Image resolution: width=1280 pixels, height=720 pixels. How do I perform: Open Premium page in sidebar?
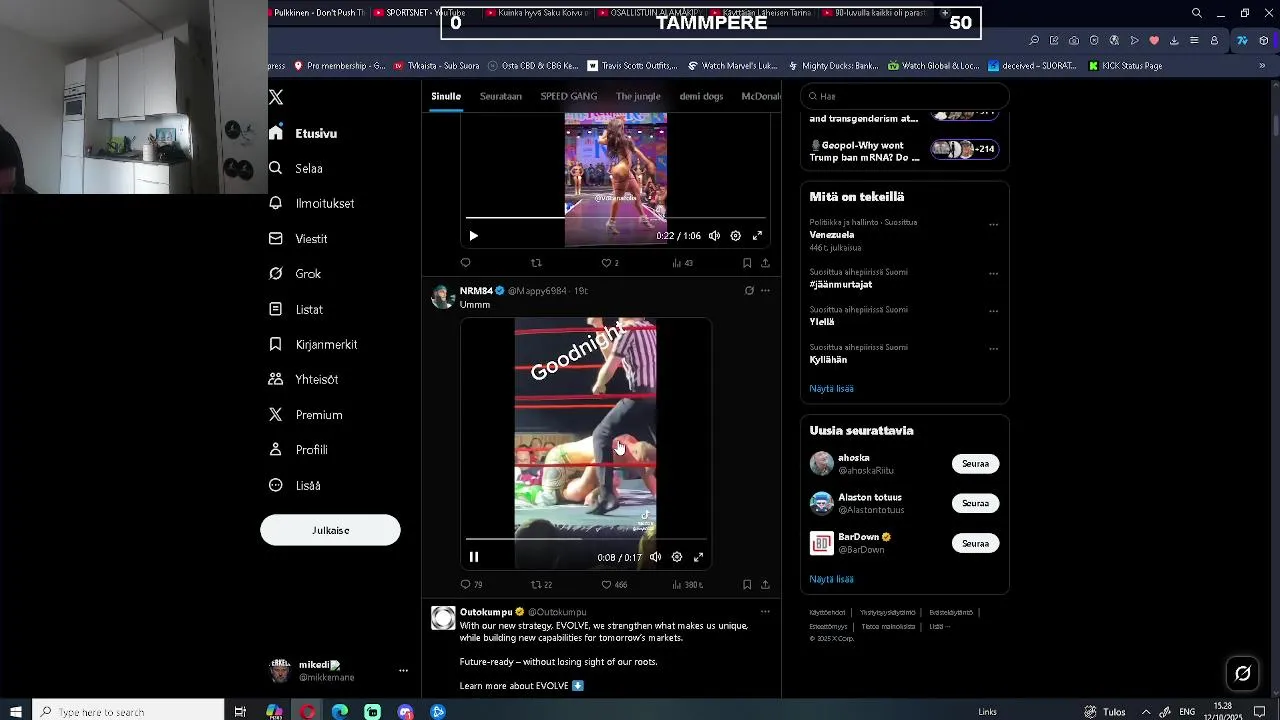click(306, 414)
